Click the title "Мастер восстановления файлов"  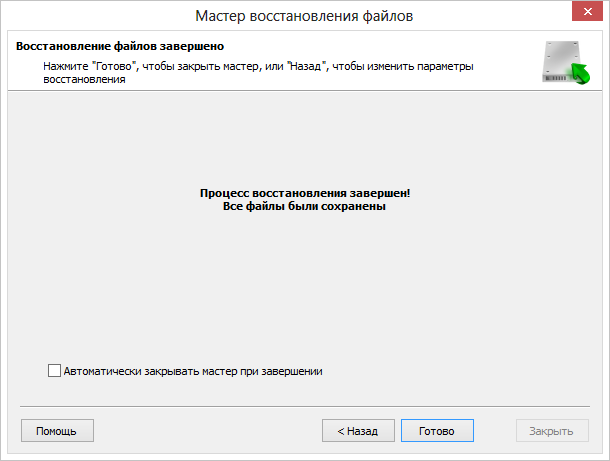pyautogui.click(x=304, y=16)
